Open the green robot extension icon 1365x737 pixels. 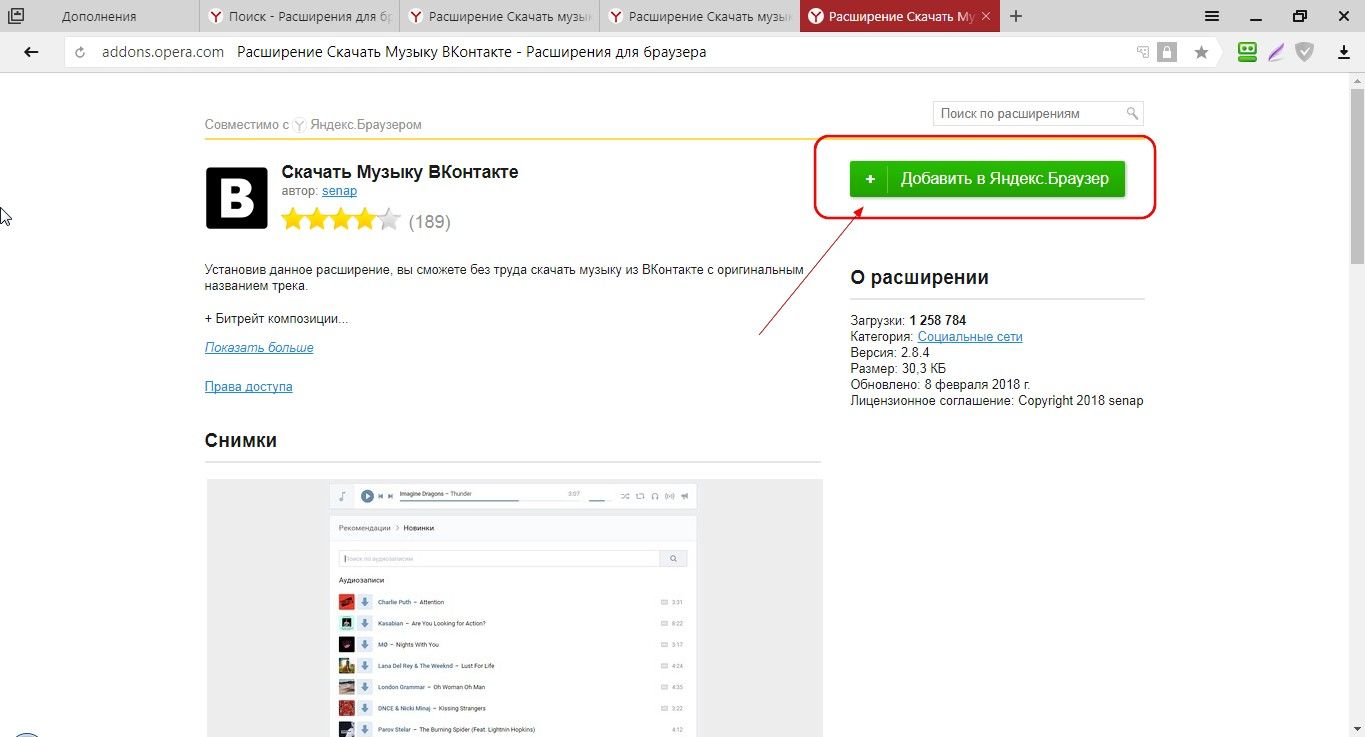pyautogui.click(x=1247, y=52)
